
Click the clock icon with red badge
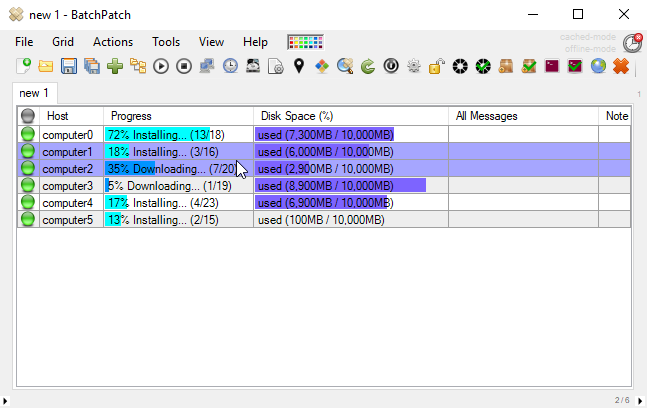tap(633, 43)
